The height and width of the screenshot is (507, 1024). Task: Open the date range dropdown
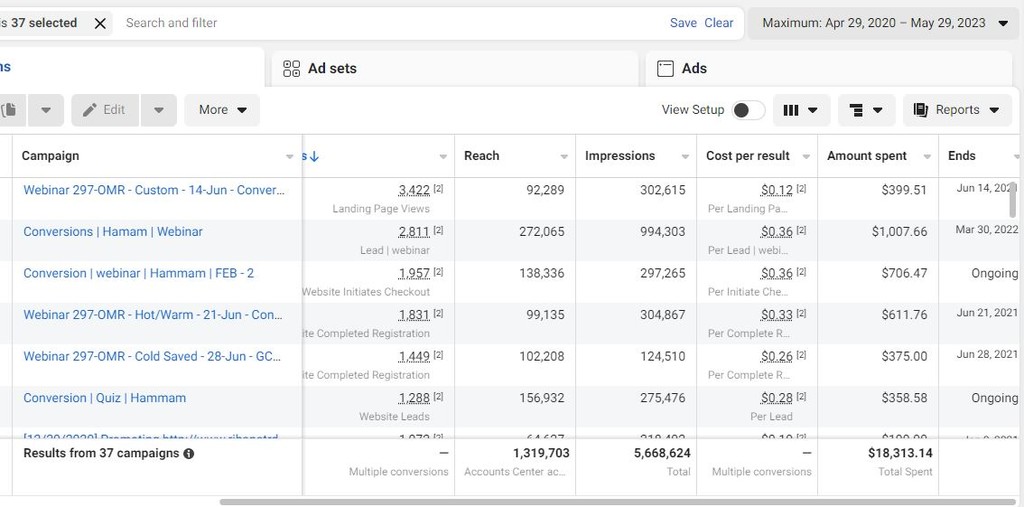tap(885, 23)
